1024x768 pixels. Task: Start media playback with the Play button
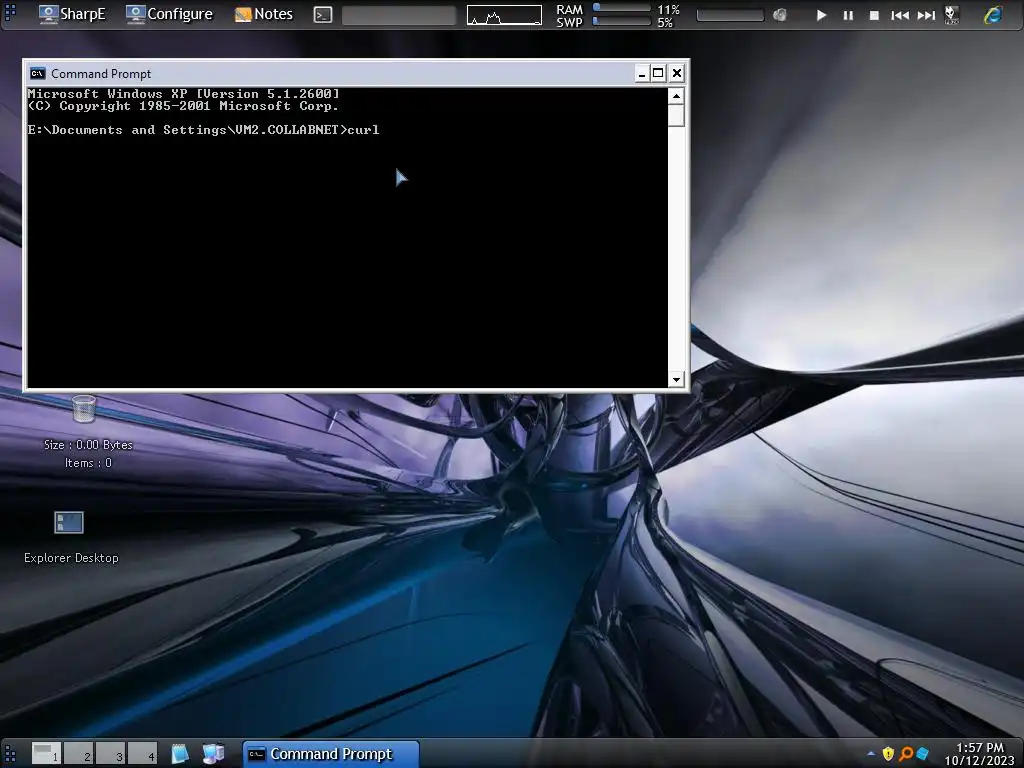coord(822,15)
